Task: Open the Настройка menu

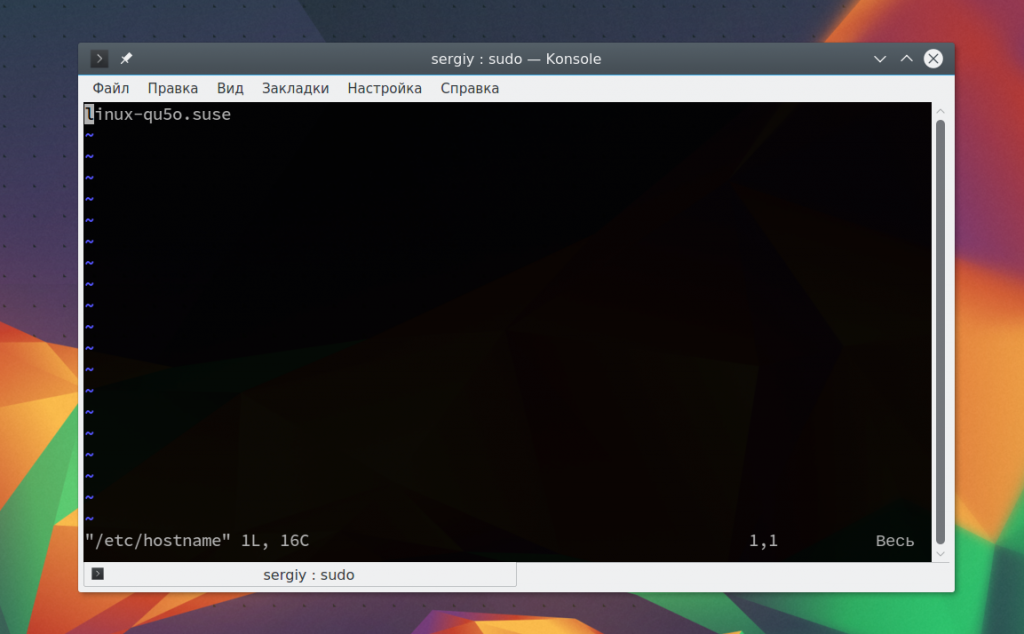Action: pos(385,88)
